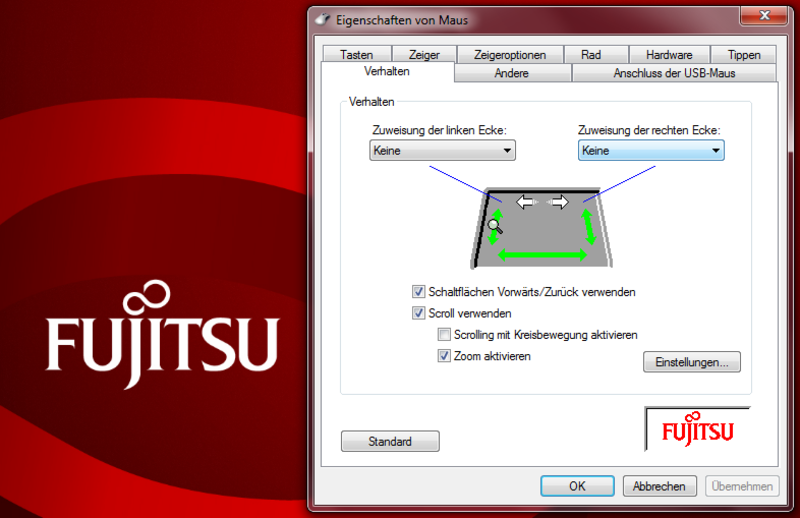Confirm with the OK button
This screenshot has width=800, height=518.
click(x=577, y=486)
